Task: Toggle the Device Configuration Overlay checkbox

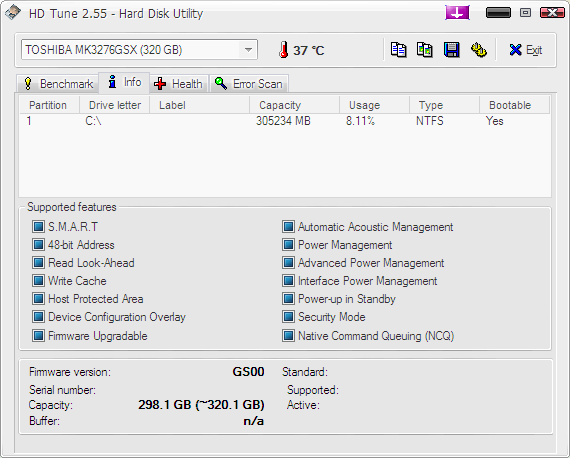Action: (38, 317)
